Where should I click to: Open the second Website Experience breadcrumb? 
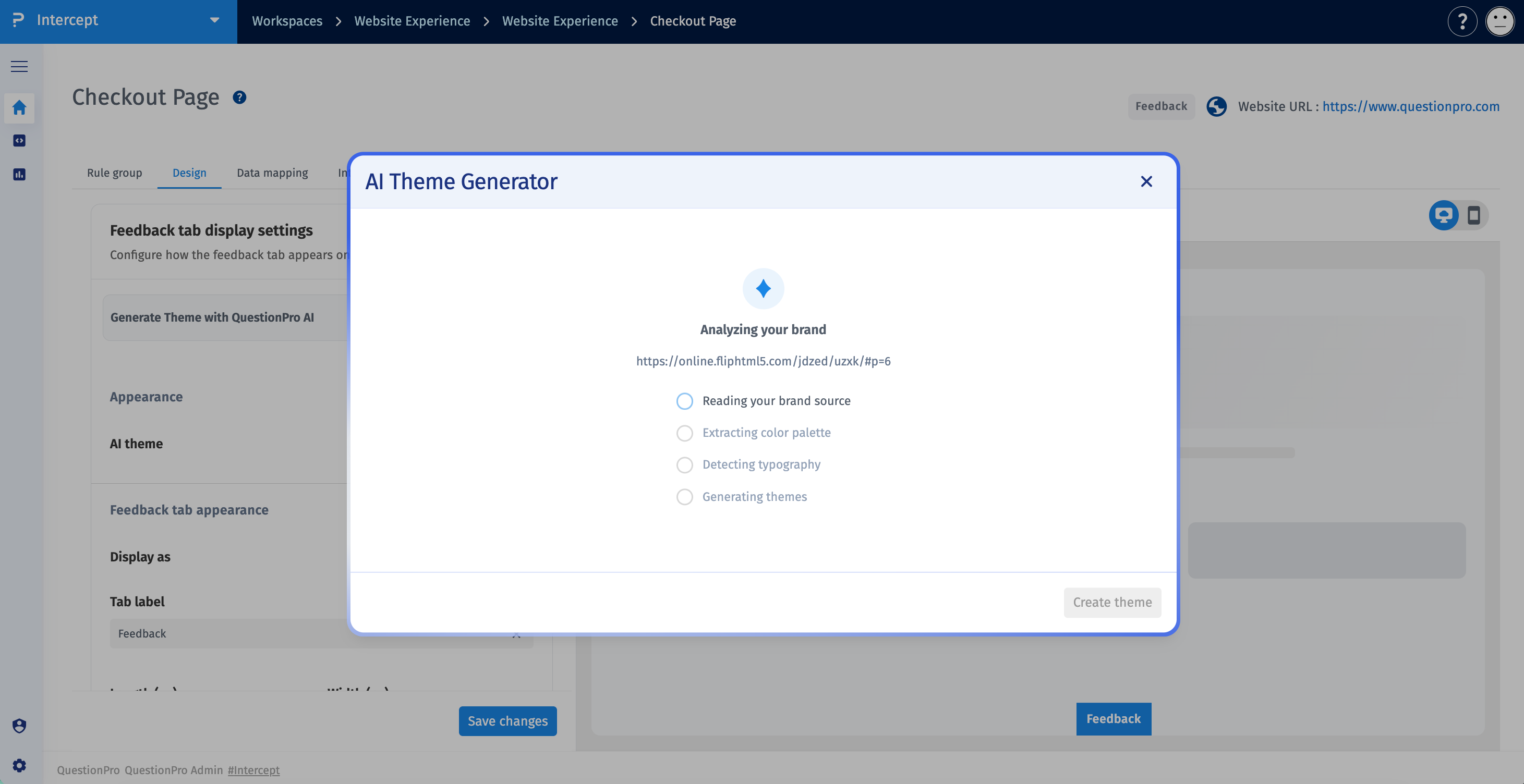click(560, 21)
